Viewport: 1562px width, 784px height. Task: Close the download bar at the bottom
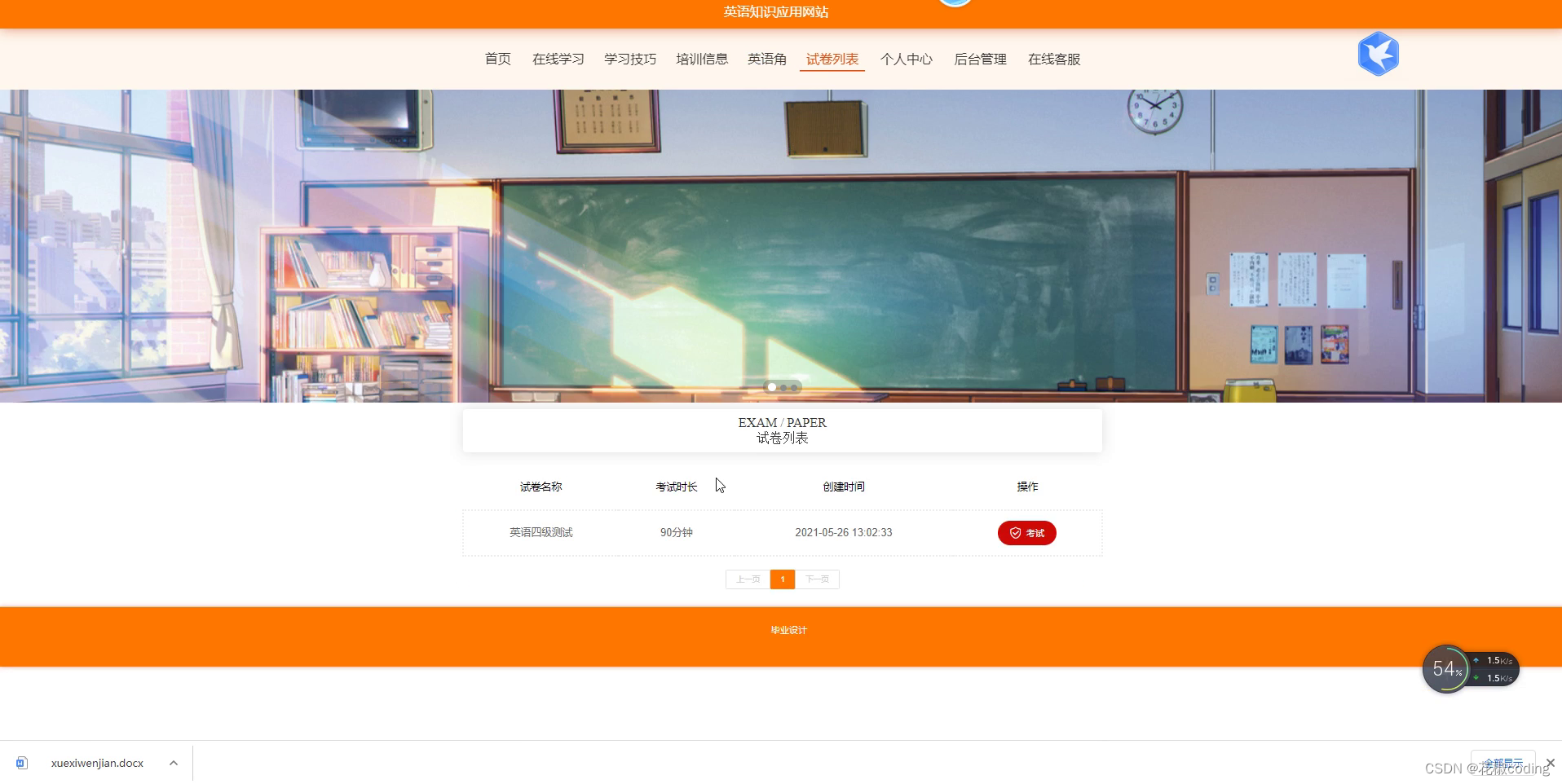point(1548,763)
